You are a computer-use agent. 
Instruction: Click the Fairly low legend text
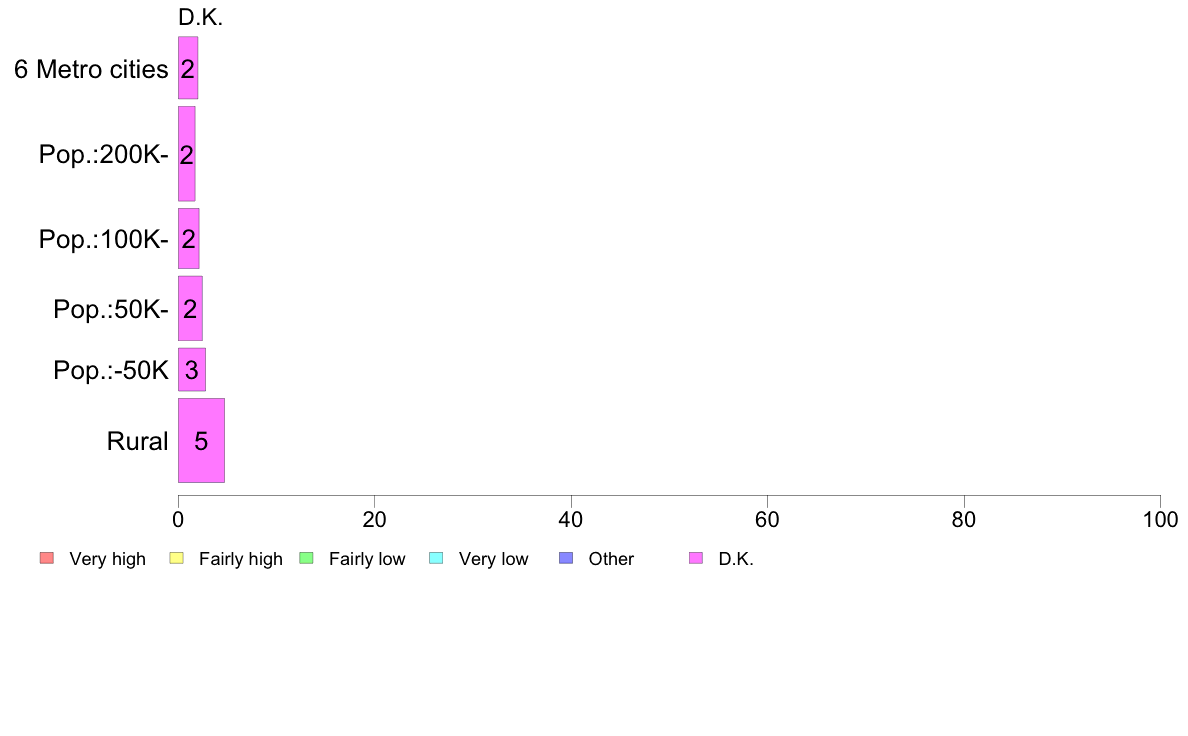point(367,559)
